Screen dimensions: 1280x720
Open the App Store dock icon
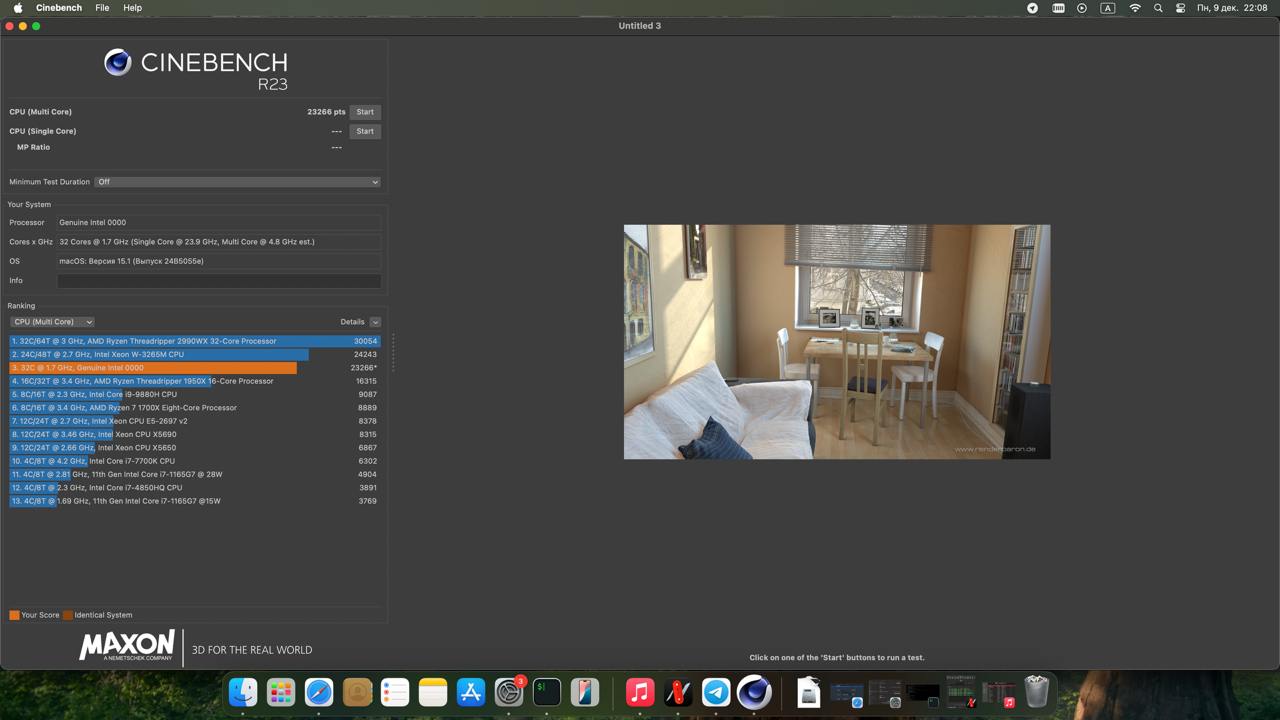point(471,692)
